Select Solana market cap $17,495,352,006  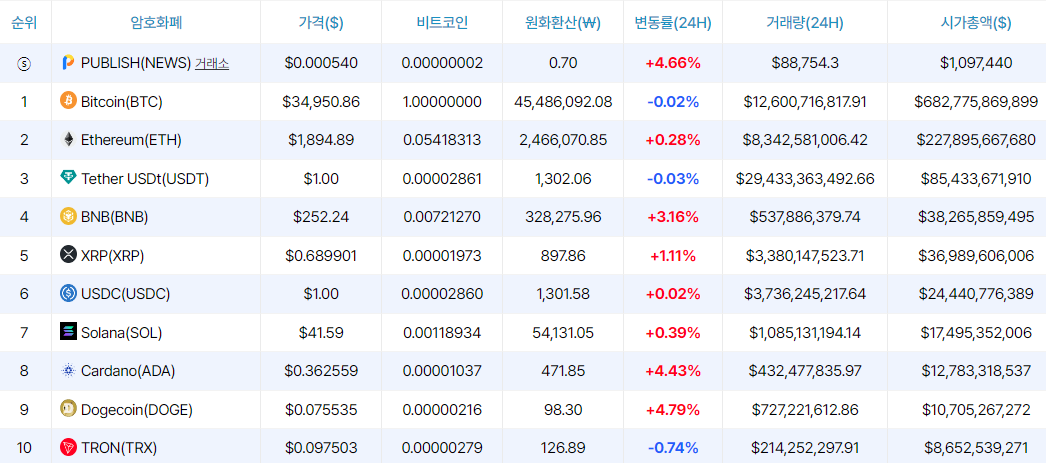(x=976, y=332)
